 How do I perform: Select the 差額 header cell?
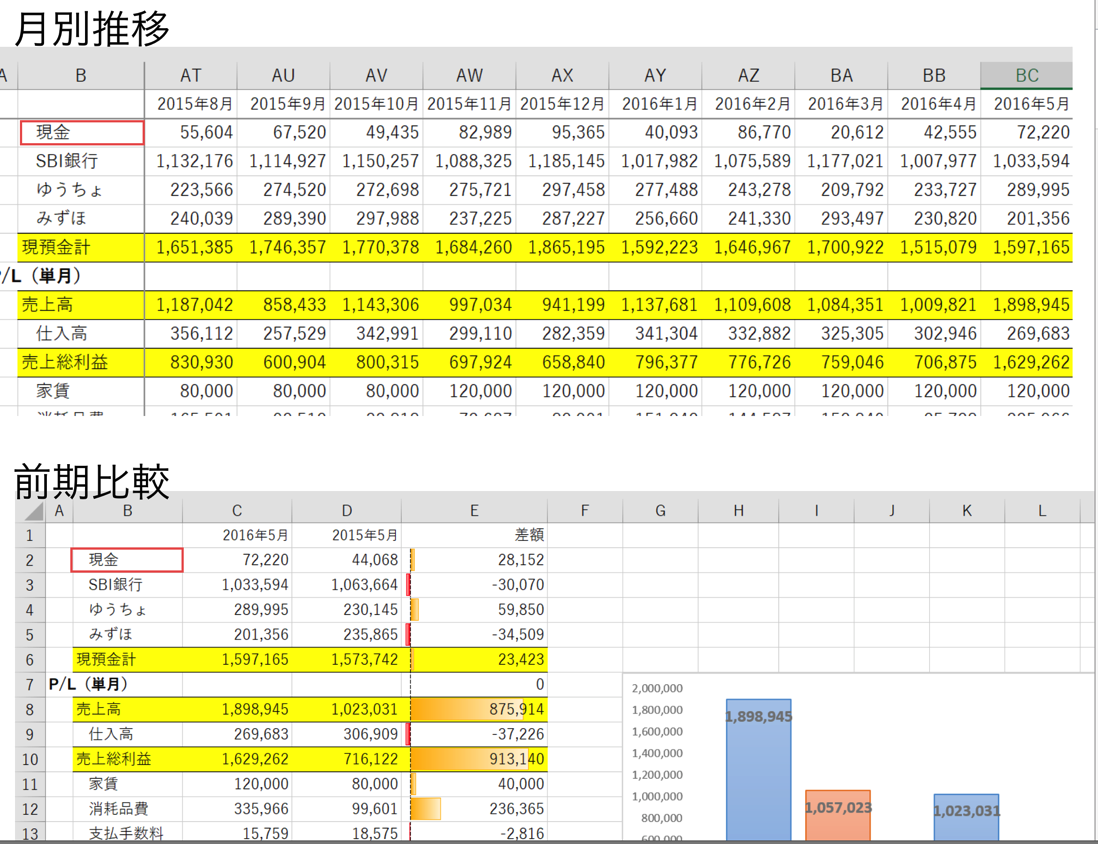[474, 535]
